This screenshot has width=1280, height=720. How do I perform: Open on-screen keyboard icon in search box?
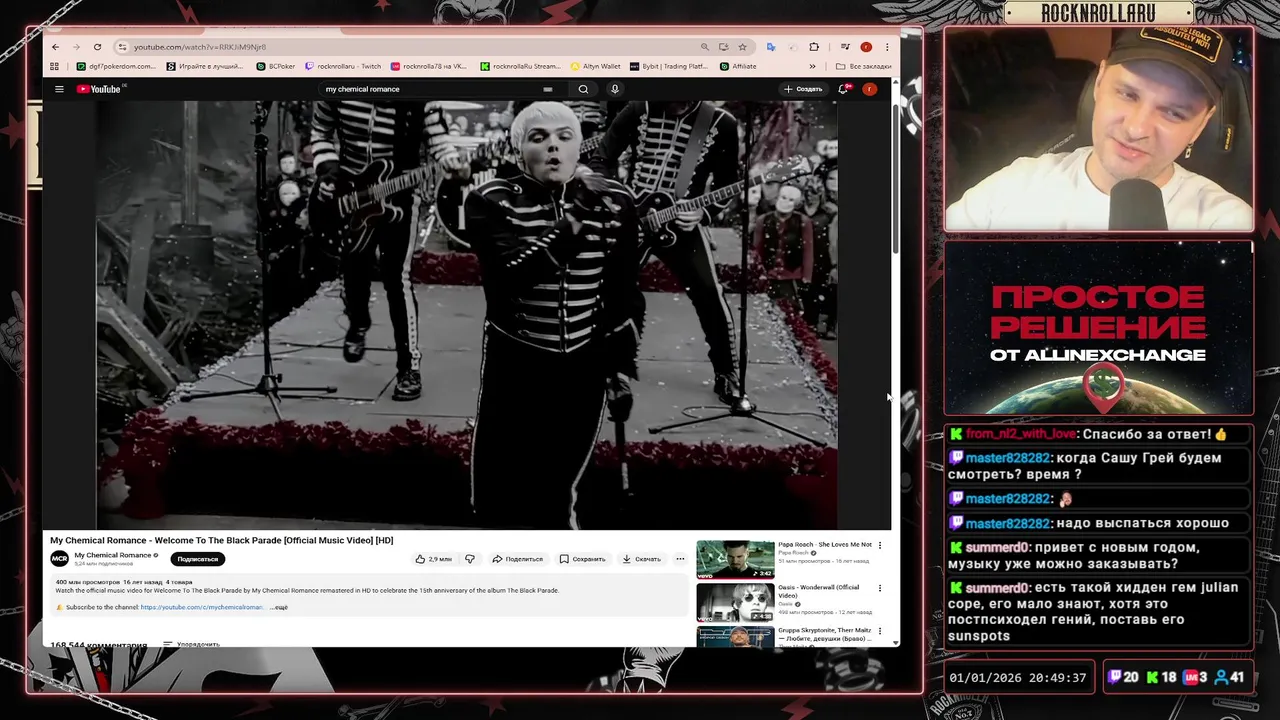click(x=547, y=89)
